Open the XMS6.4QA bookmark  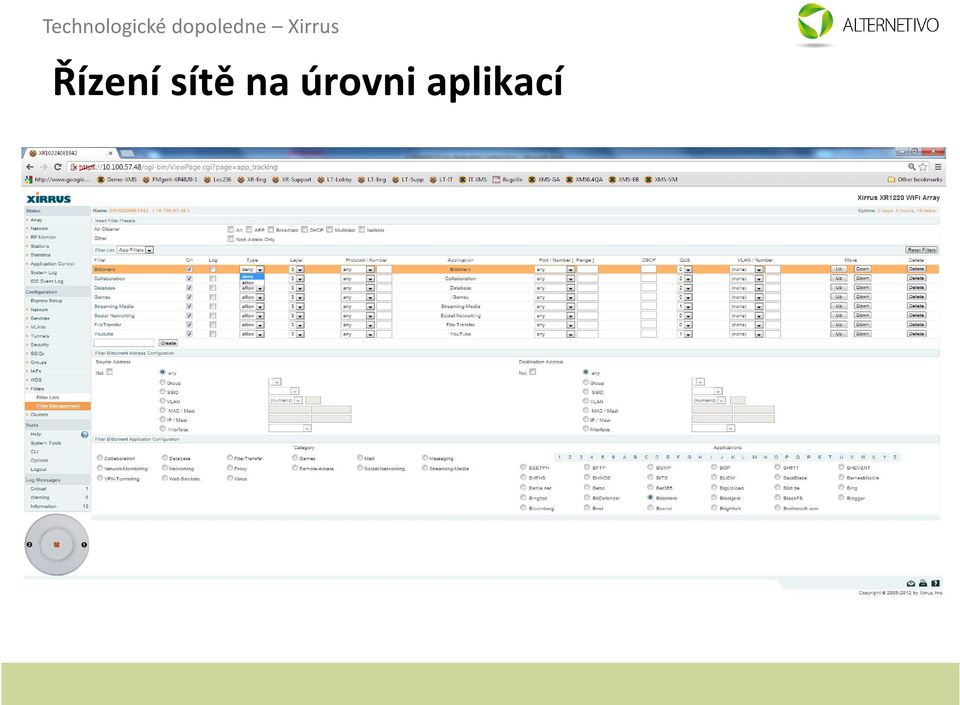(x=584, y=180)
